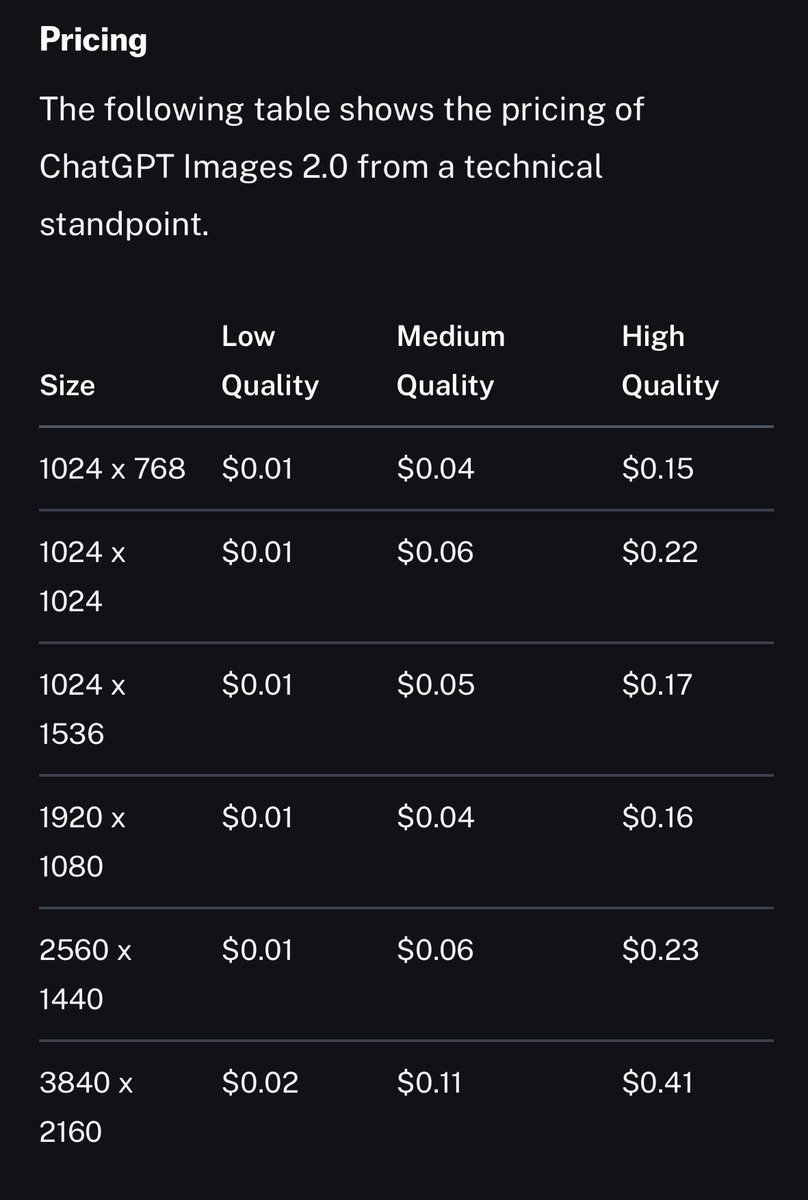Click the $0.23 price cell
Screen dimensions: 808x1200
click(660, 950)
